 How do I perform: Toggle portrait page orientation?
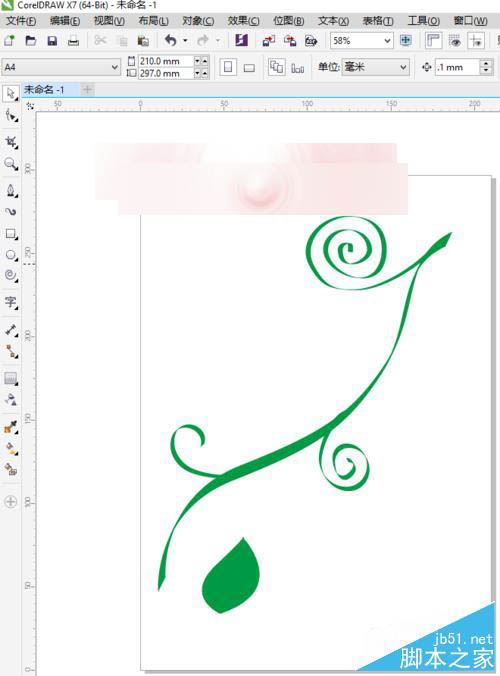click(228, 67)
